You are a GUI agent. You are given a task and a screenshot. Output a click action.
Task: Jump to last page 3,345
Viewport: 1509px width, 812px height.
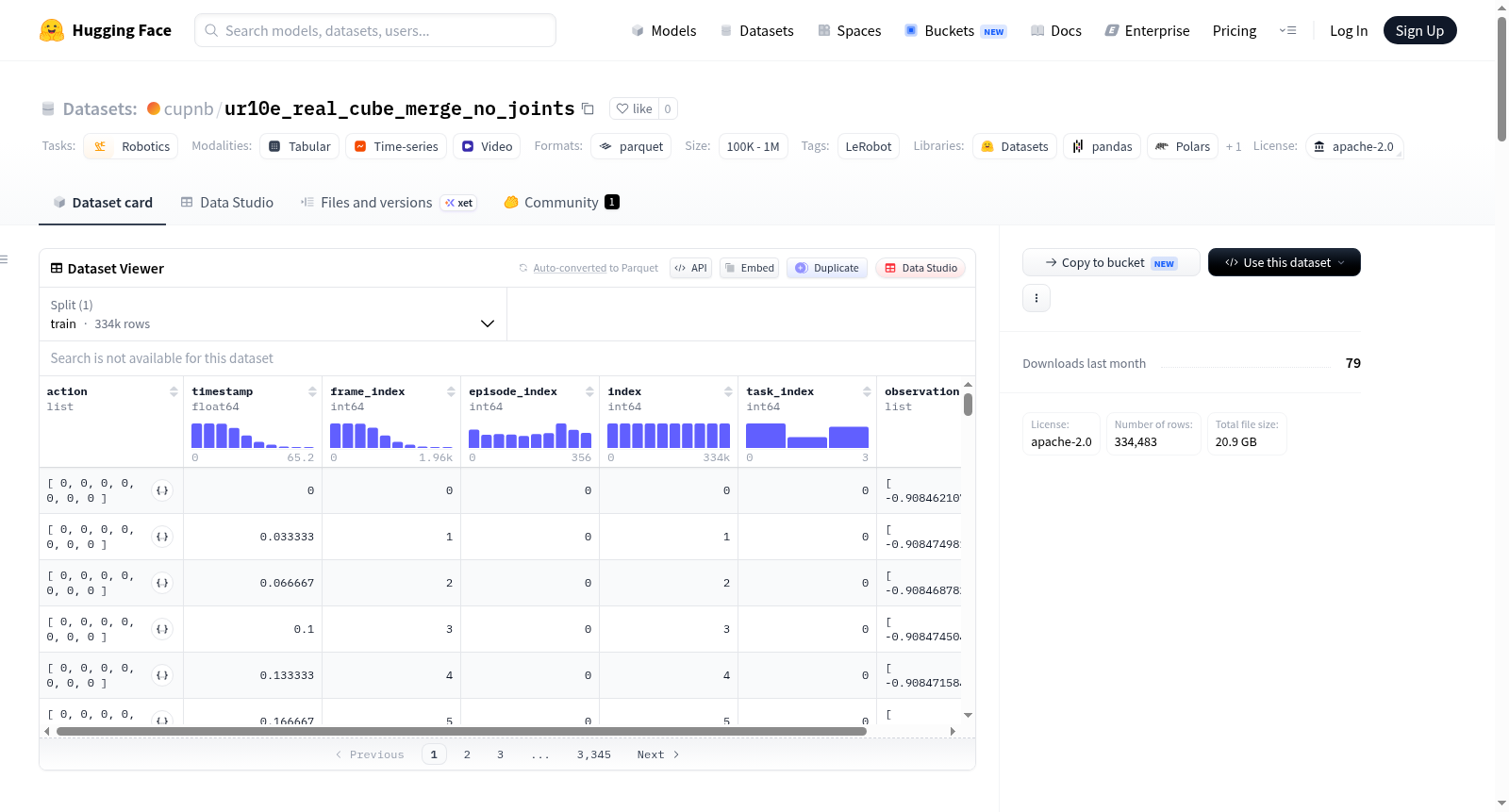click(x=594, y=754)
